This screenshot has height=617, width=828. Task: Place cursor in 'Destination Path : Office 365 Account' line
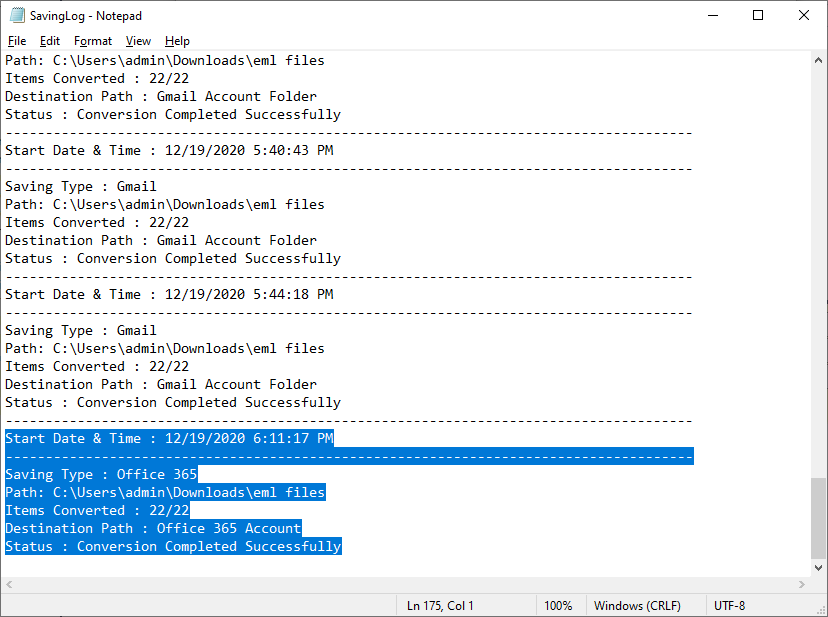coord(153,528)
